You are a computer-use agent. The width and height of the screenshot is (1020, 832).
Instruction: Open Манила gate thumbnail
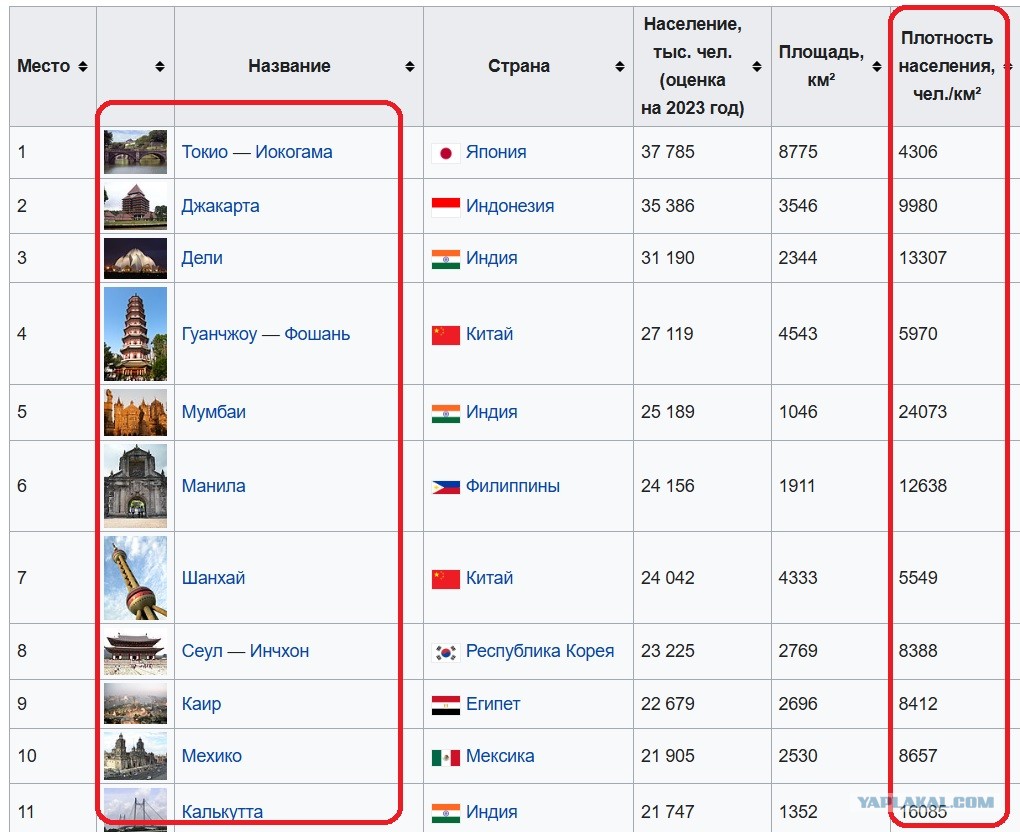pyautogui.click(x=135, y=486)
